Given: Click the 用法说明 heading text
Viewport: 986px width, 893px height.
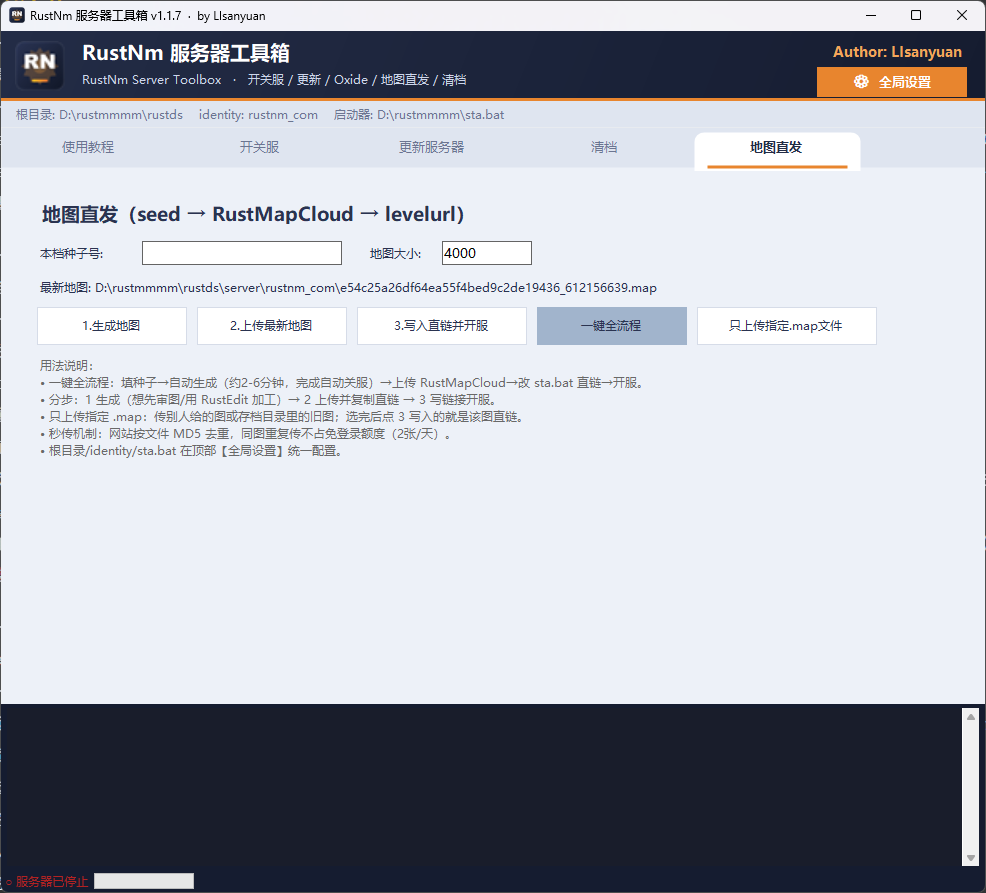Looking at the screenshot, I should coord(67,365).
